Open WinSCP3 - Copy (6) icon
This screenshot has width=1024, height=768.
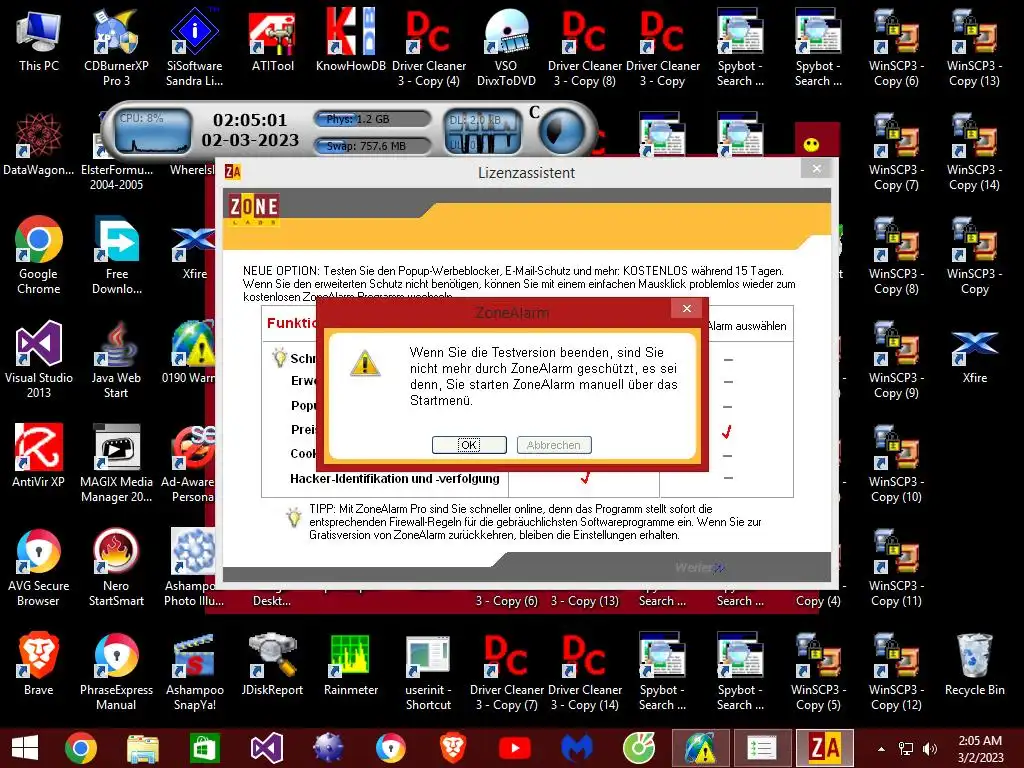[x=896, y=48]
